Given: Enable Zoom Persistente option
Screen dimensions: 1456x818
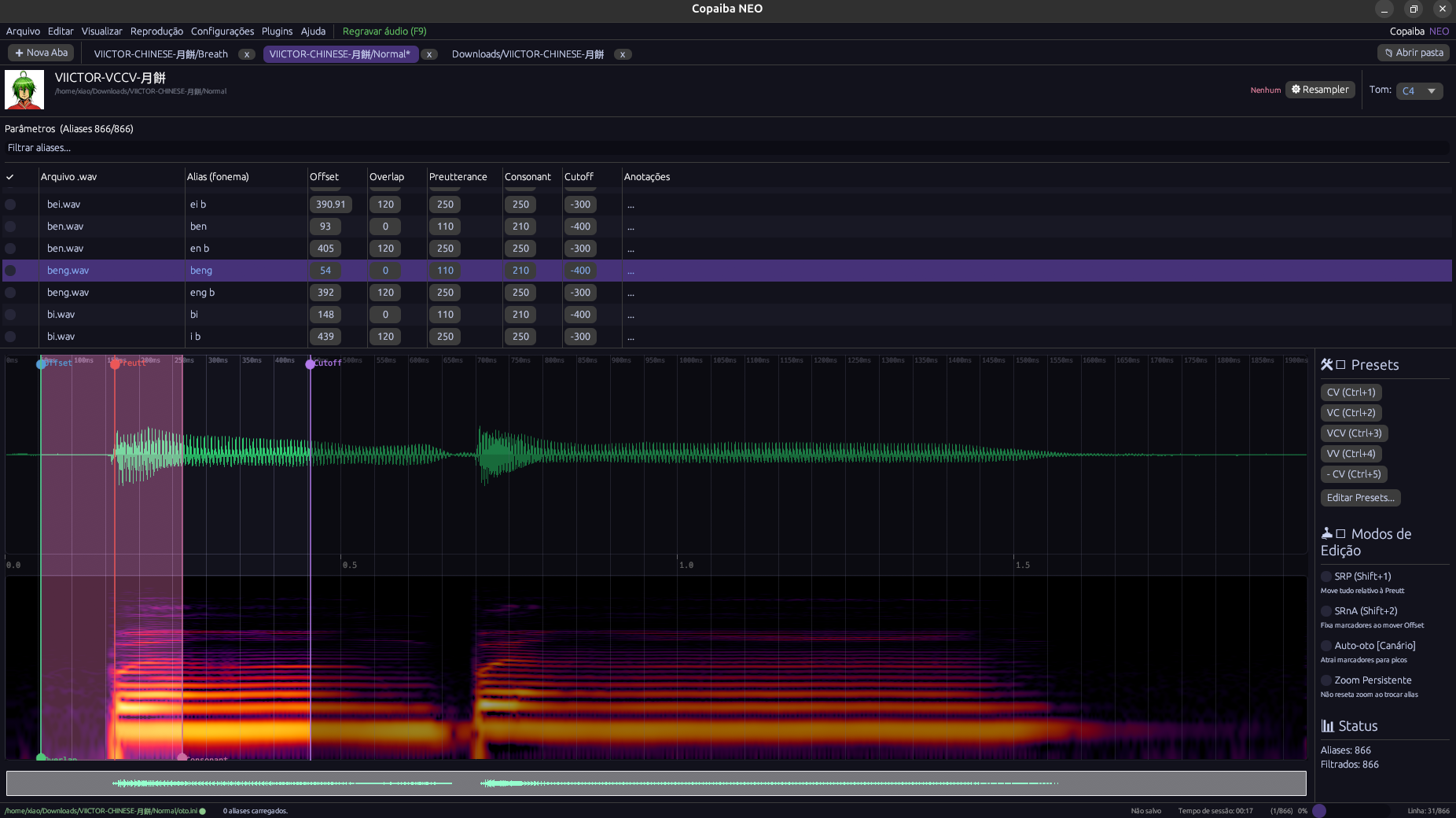Looking at the screenshot, I should [1326, 680].
